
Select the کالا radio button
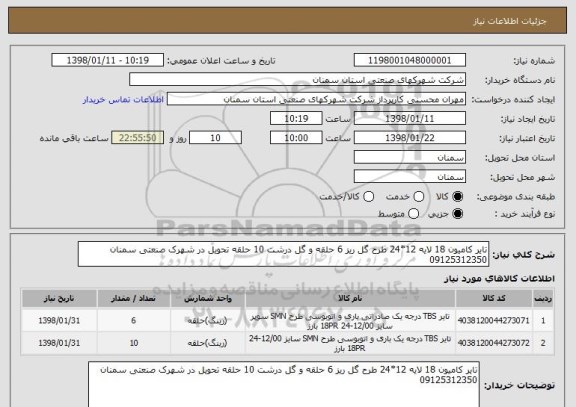point(457,197)
